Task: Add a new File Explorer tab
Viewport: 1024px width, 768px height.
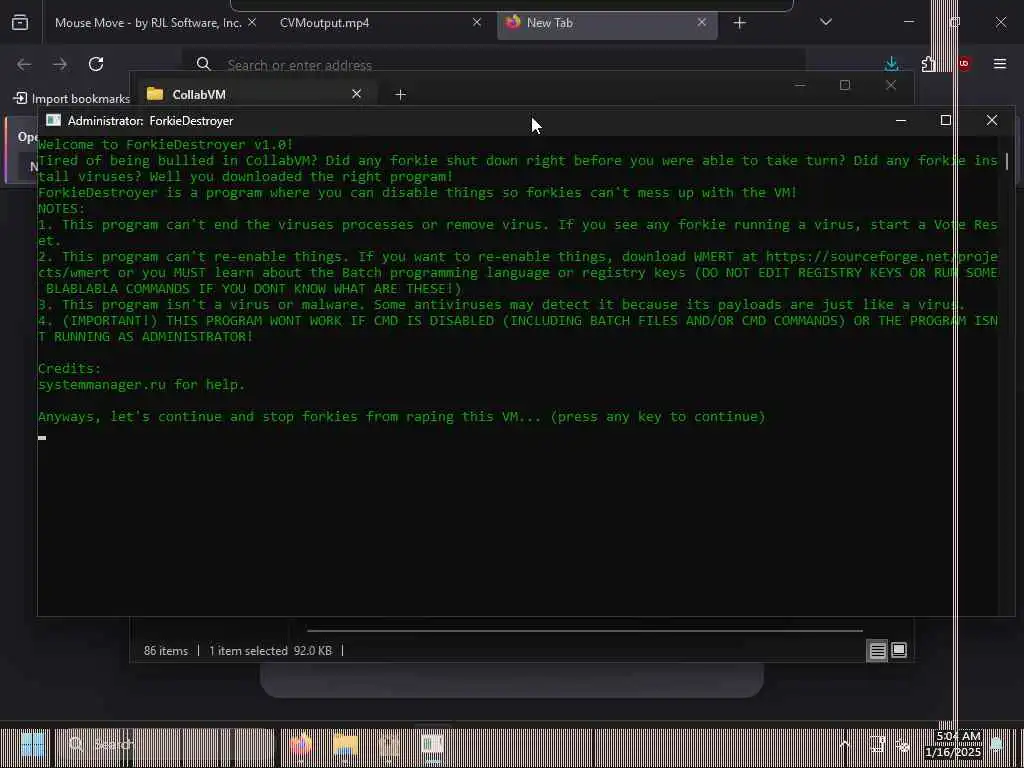Action: [x=401, y=95]
